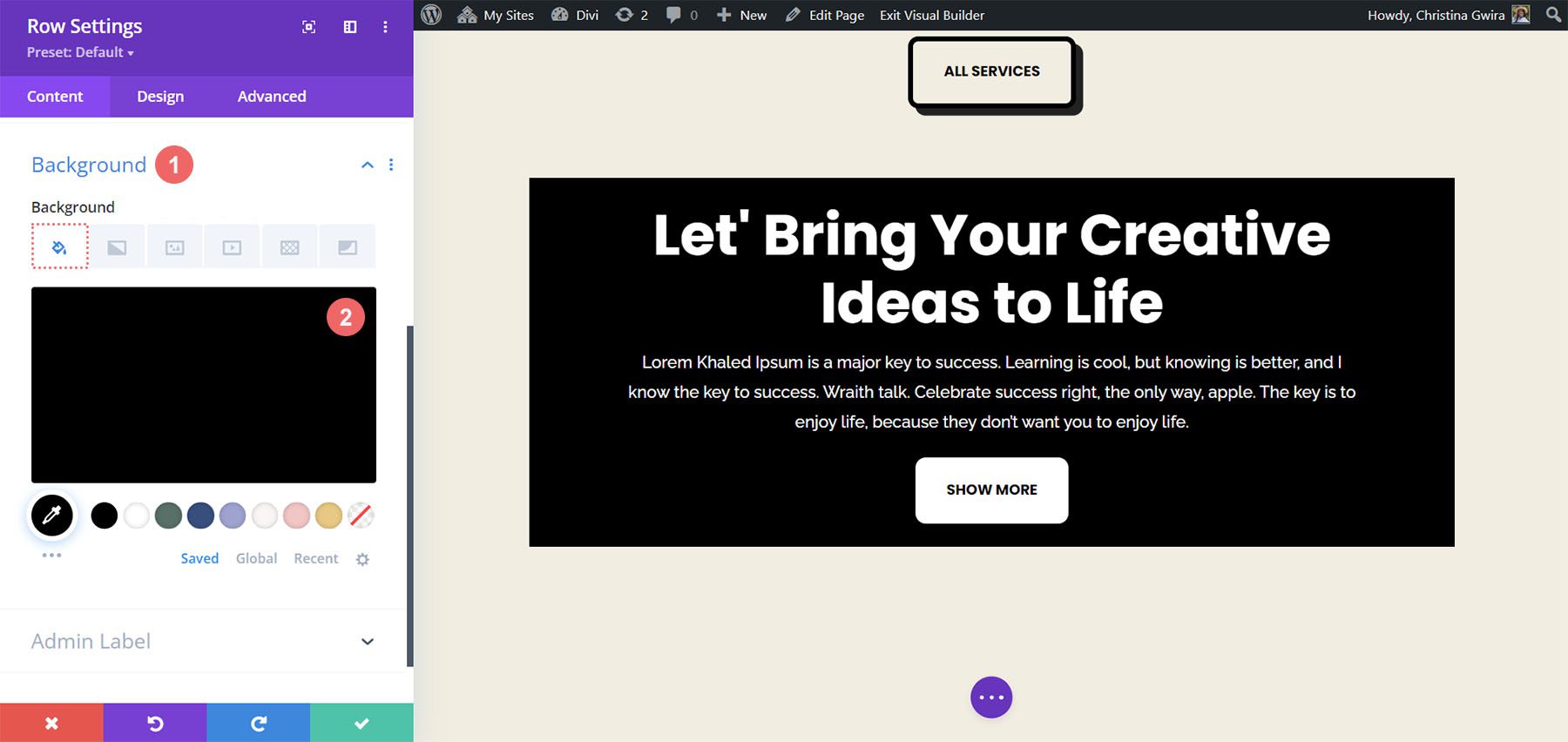Pick the navy blue color swatch
Viewport: 1568px width, 742px height.
click(200, 516)
